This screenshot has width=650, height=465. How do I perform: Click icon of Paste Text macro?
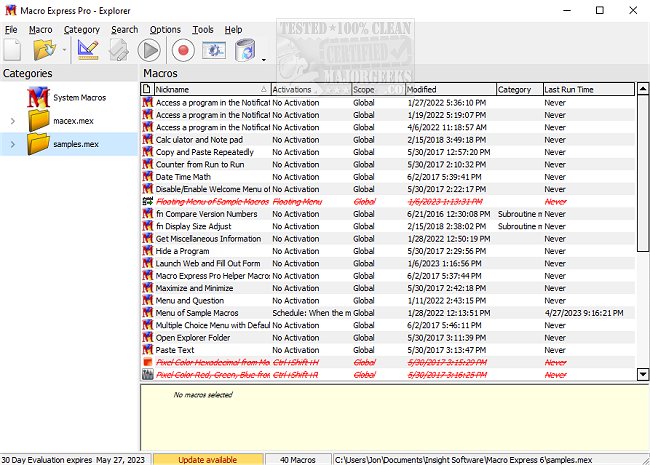(148, 350)
